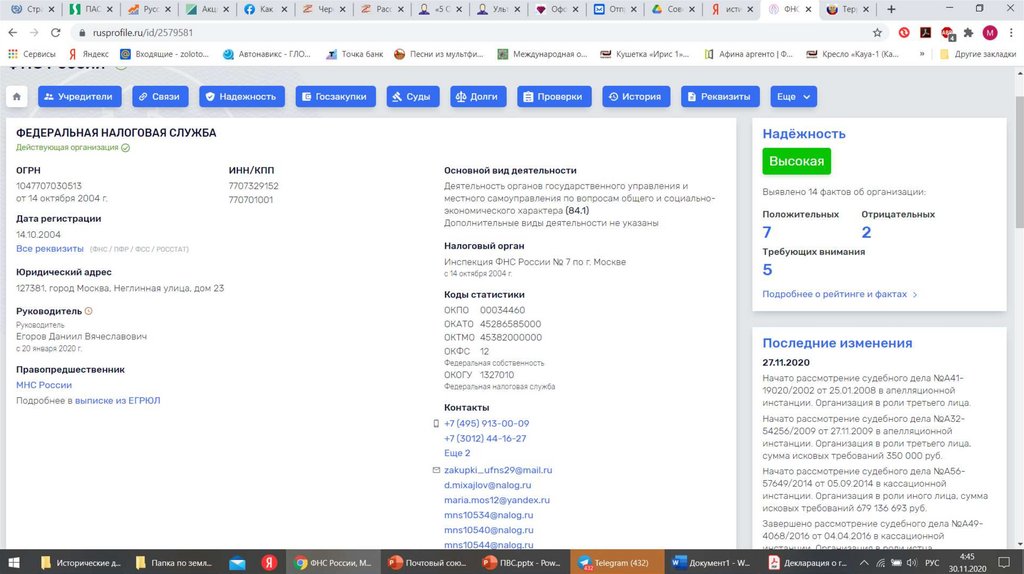Click the browser forward arrow
Viewport: 1024px width, 574px height.
34,33
